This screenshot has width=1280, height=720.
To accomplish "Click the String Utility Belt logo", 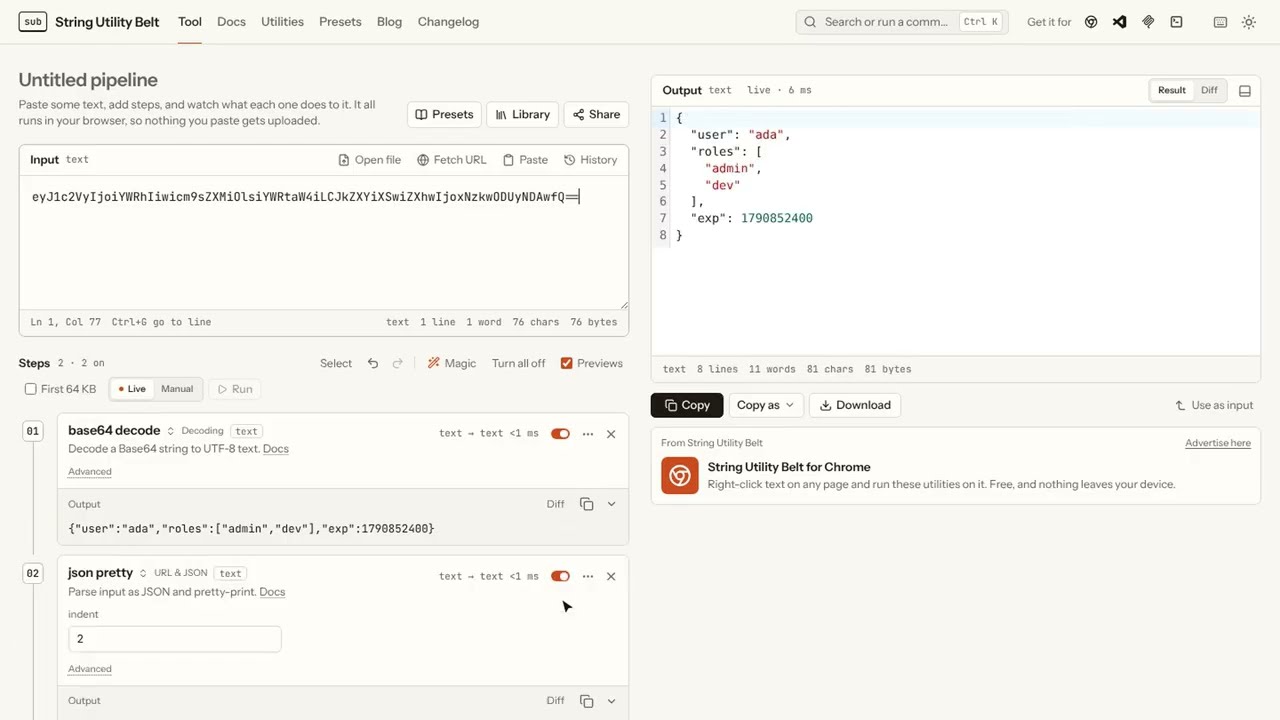I will coord(89,22).
